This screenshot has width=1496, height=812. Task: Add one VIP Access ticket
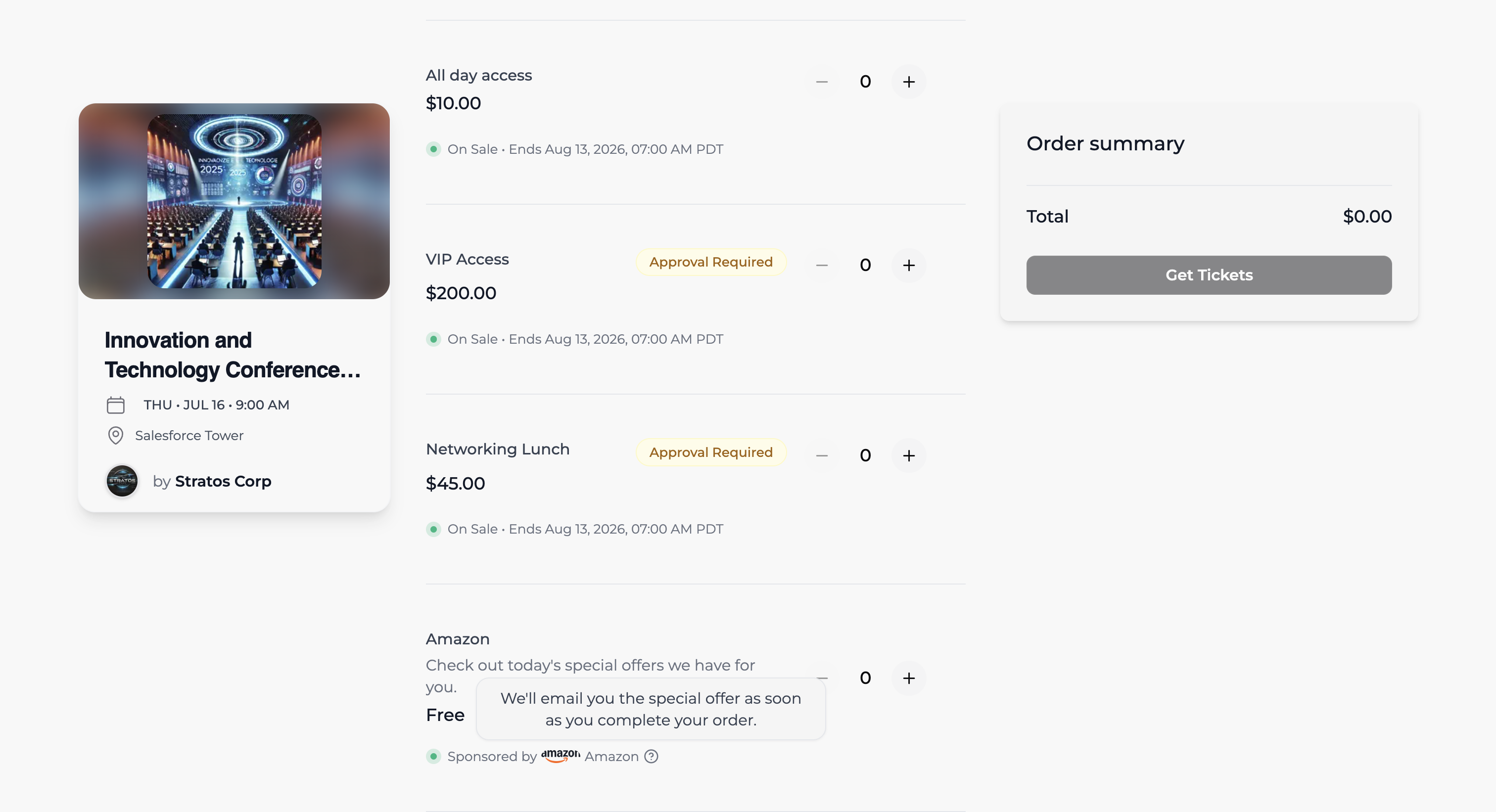tap(908, 265)
